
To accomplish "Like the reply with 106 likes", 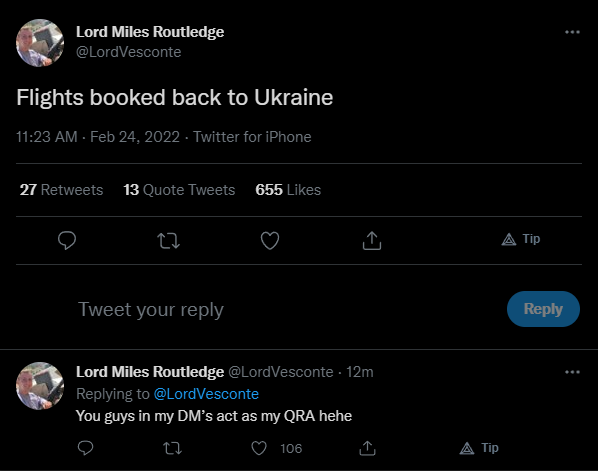I will pyautogui.click(x=259, y=448).
